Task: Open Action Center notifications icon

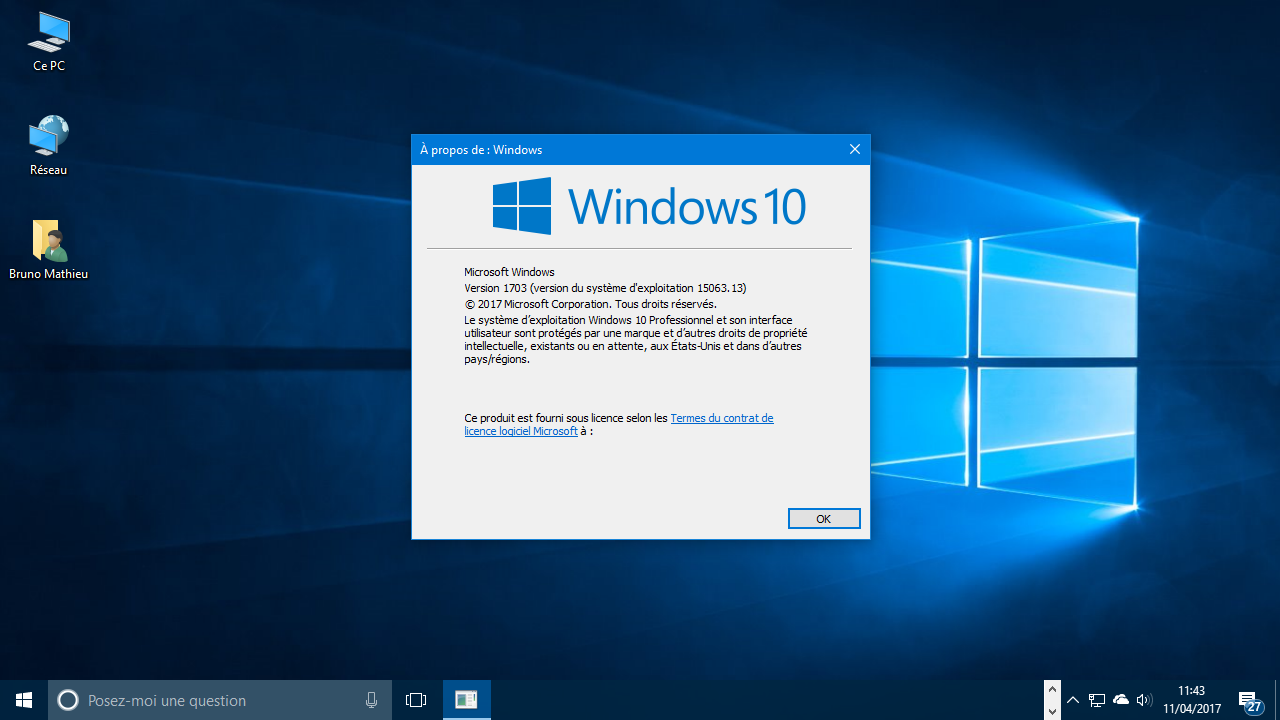Action: pyautogui.click(x=1250, y=700)
